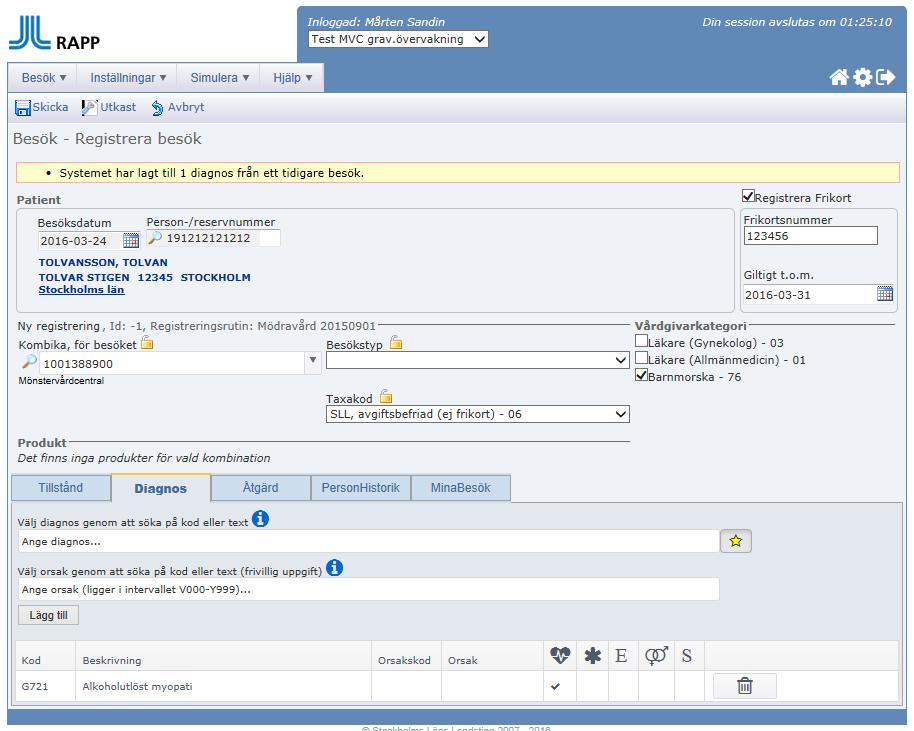Click the Ange orsak search field
This screenshot has width=914, height=731.
(x=368, y=589)
